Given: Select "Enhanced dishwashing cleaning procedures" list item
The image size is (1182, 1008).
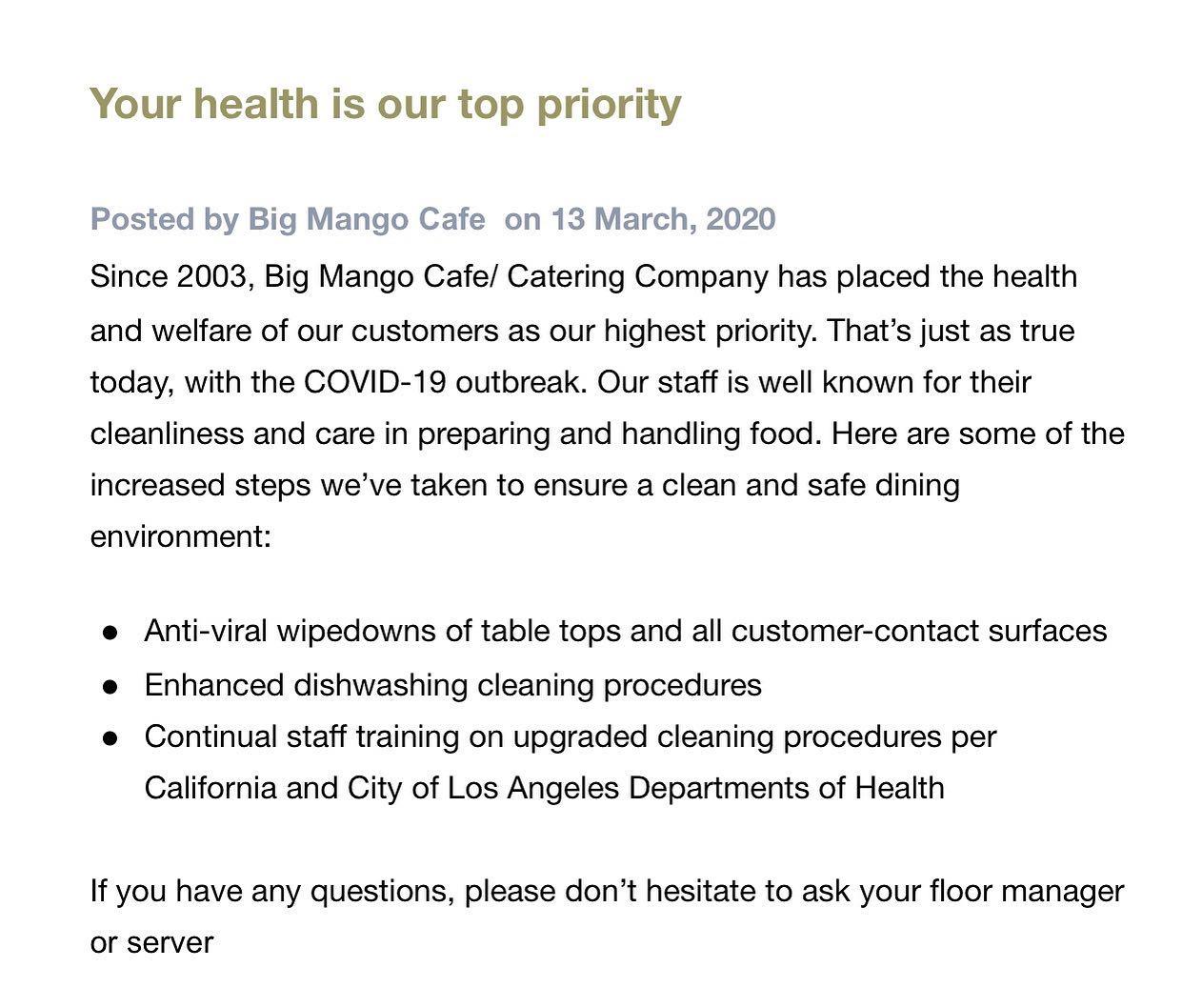Looking at the screenshot, I should tap(452, 685).
